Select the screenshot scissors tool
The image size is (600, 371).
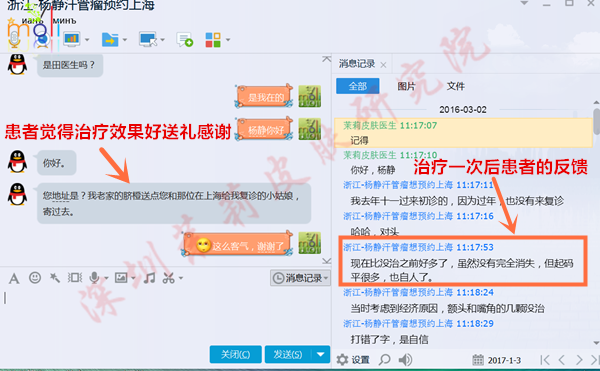pyautogui.click(x=168, y=278)
